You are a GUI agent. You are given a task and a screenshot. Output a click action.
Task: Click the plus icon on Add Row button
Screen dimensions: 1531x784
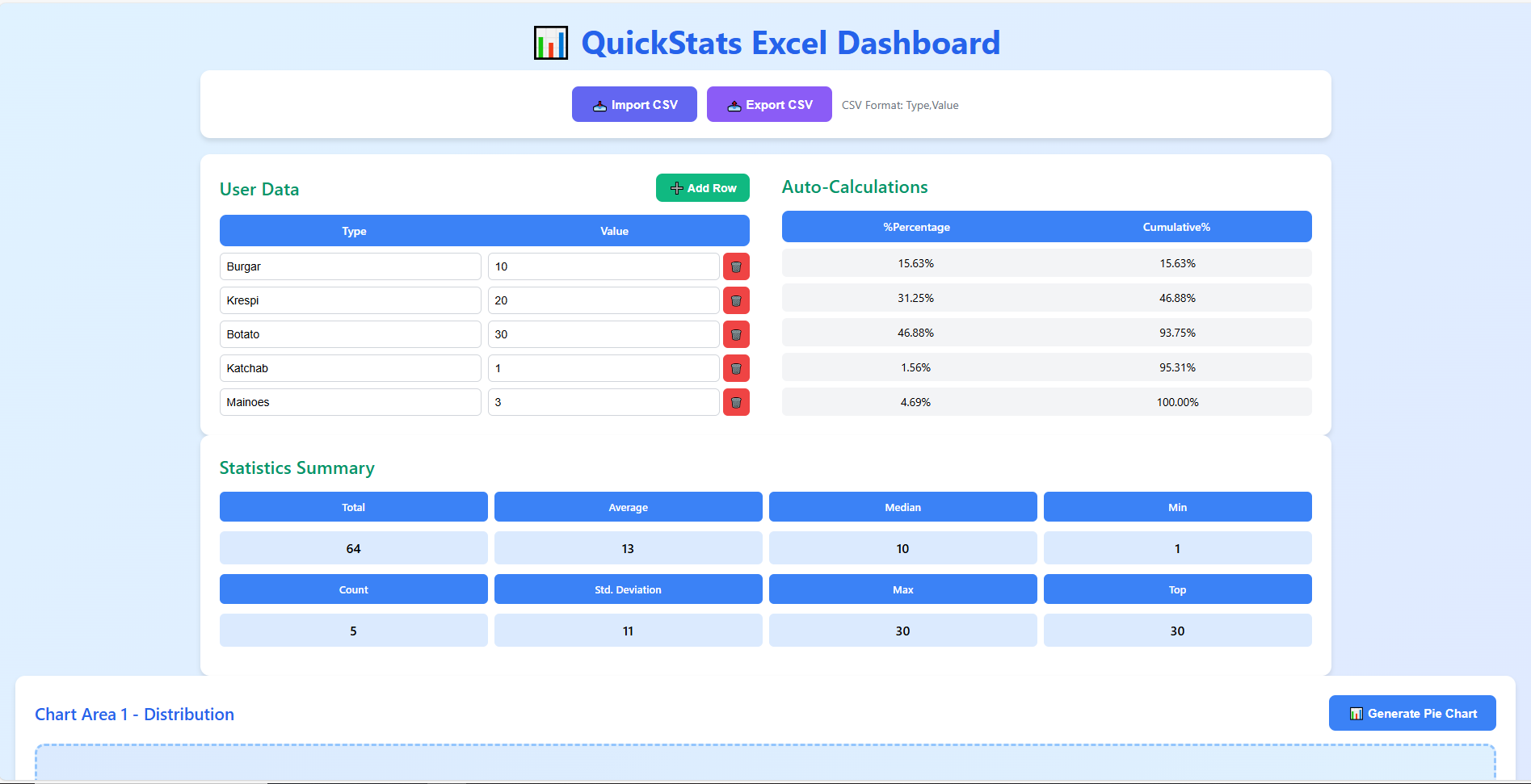(x=676, y=187)
